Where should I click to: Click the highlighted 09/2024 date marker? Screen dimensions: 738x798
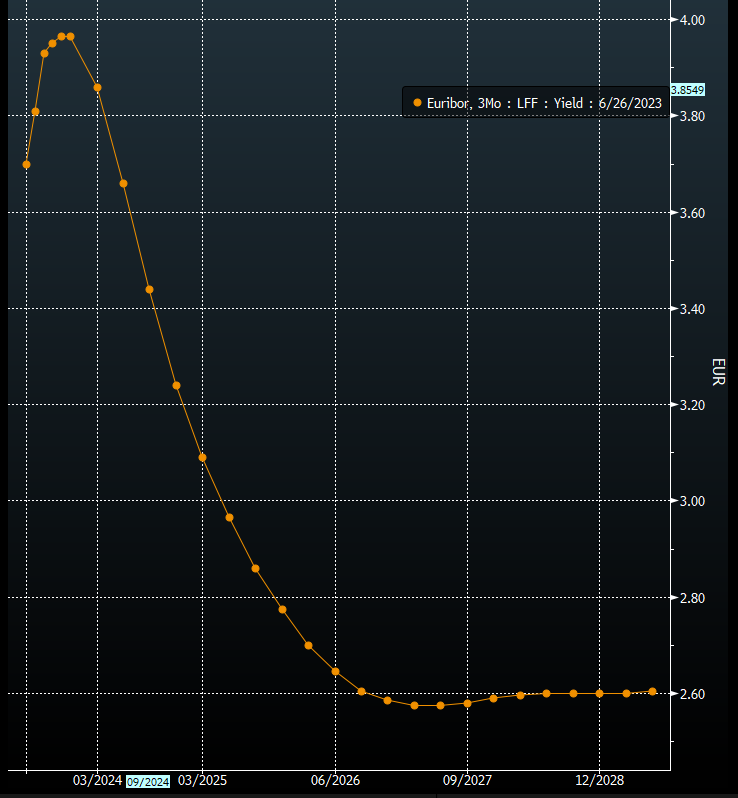pos(148,781)
